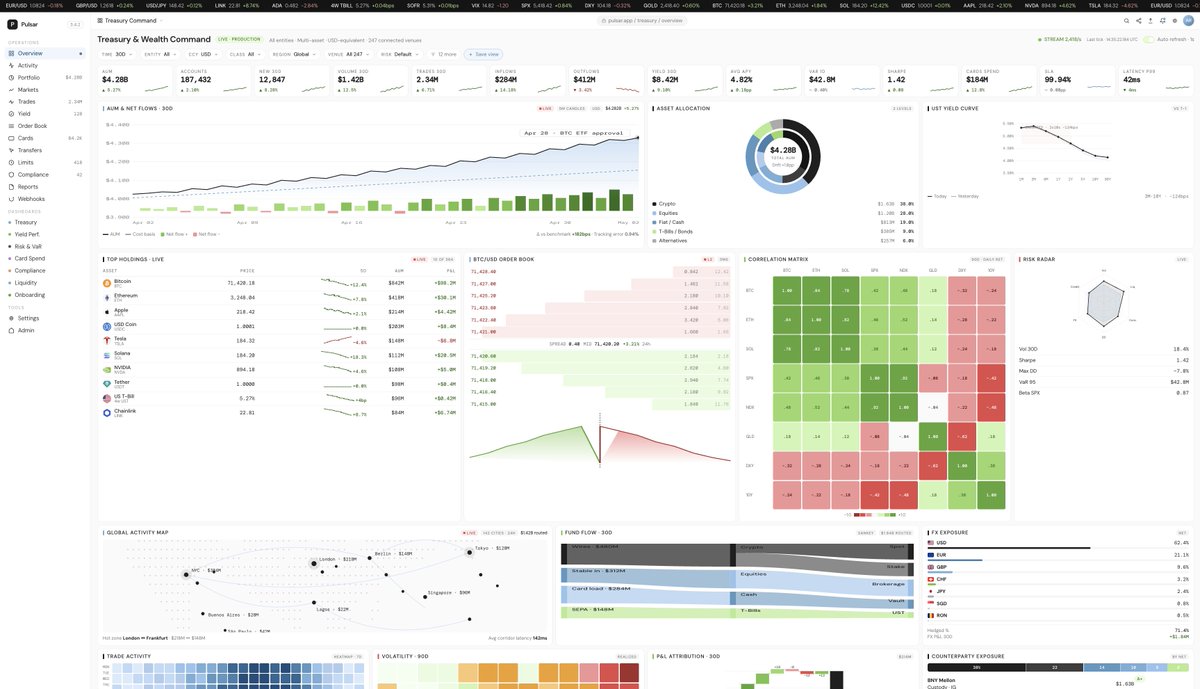Click the theme dot icon beside the avatar
This screenshot has width=1200, height=689.
pyautogui.click(x=1174, y=20)
